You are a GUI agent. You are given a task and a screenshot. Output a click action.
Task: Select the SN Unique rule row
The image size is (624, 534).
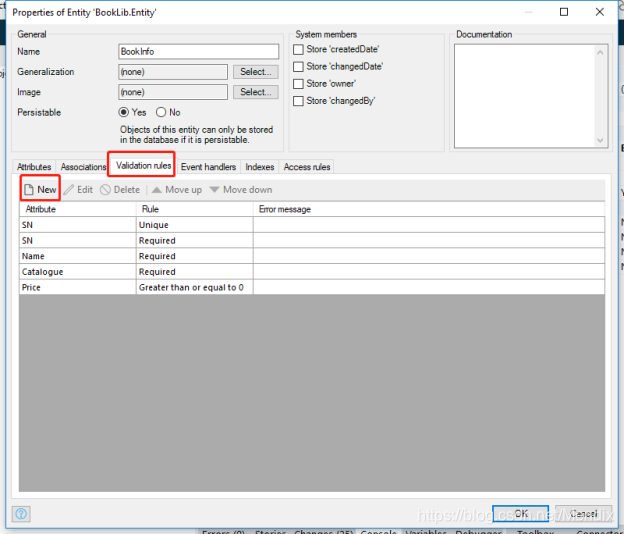pyautogui.click(x=312, y=225)
